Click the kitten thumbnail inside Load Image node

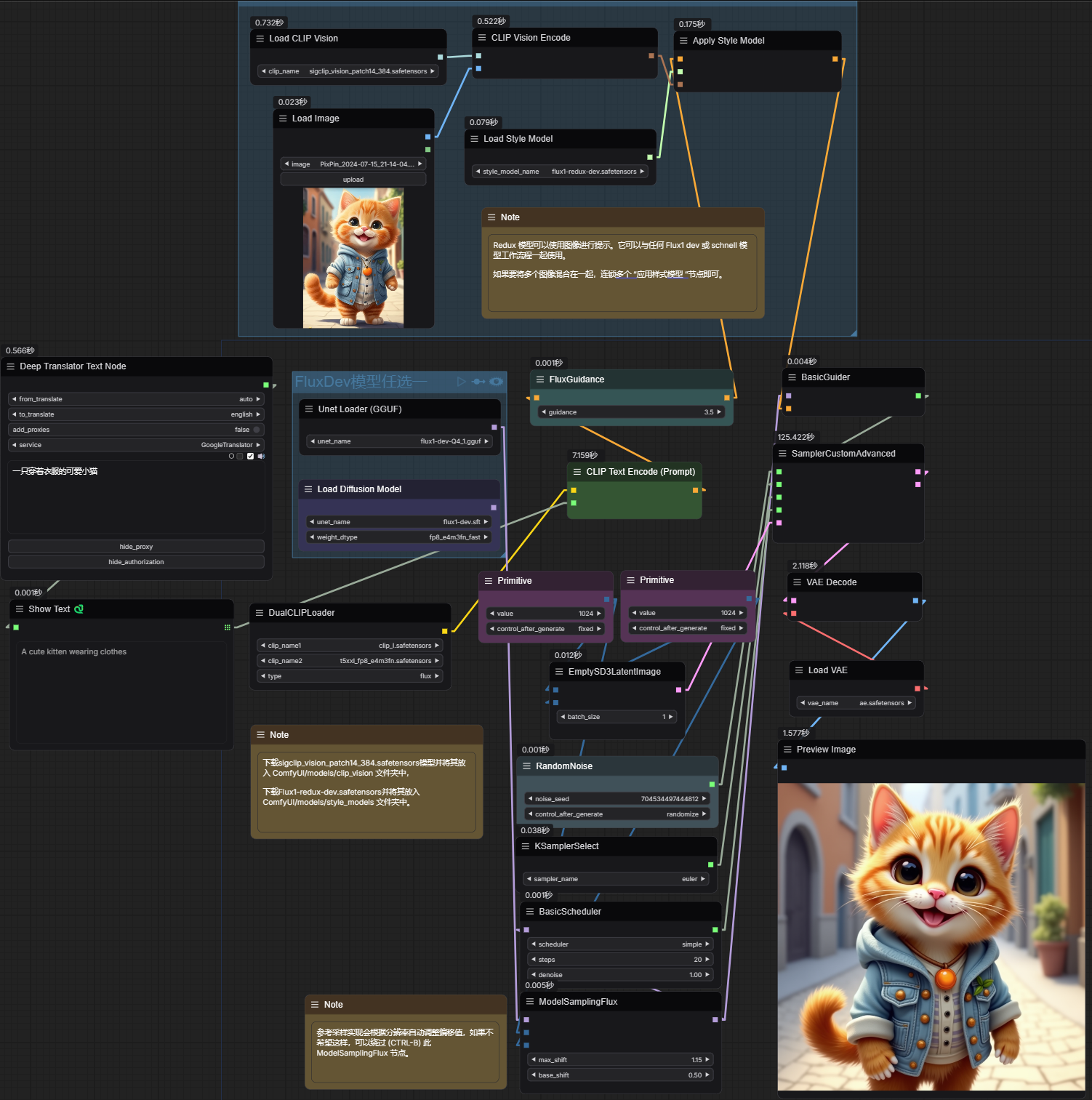pos(353,257)
